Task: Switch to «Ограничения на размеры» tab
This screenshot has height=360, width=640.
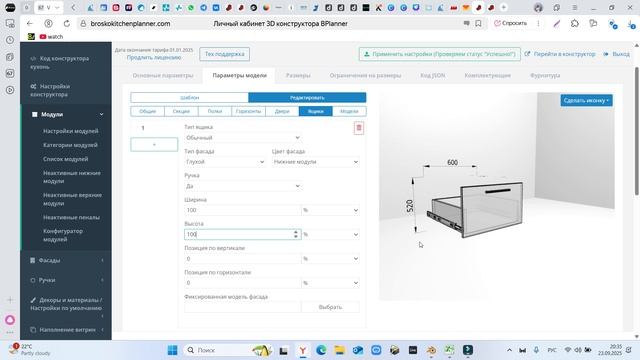Action: (365, 76)
